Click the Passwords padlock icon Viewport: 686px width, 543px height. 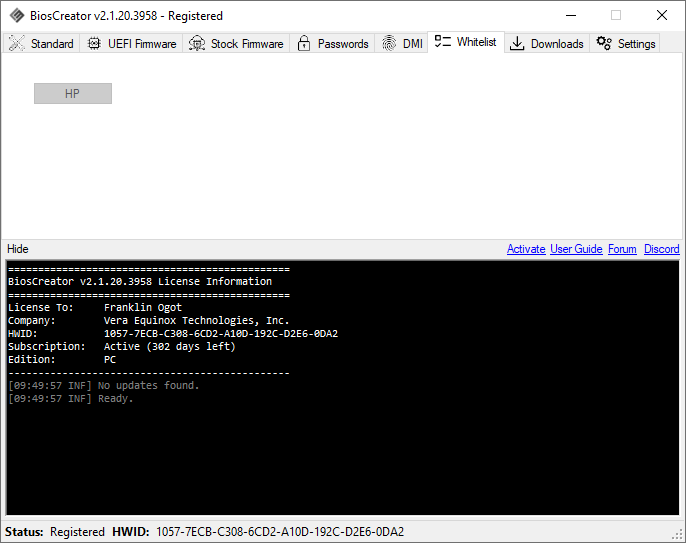(x=304, y=43)
